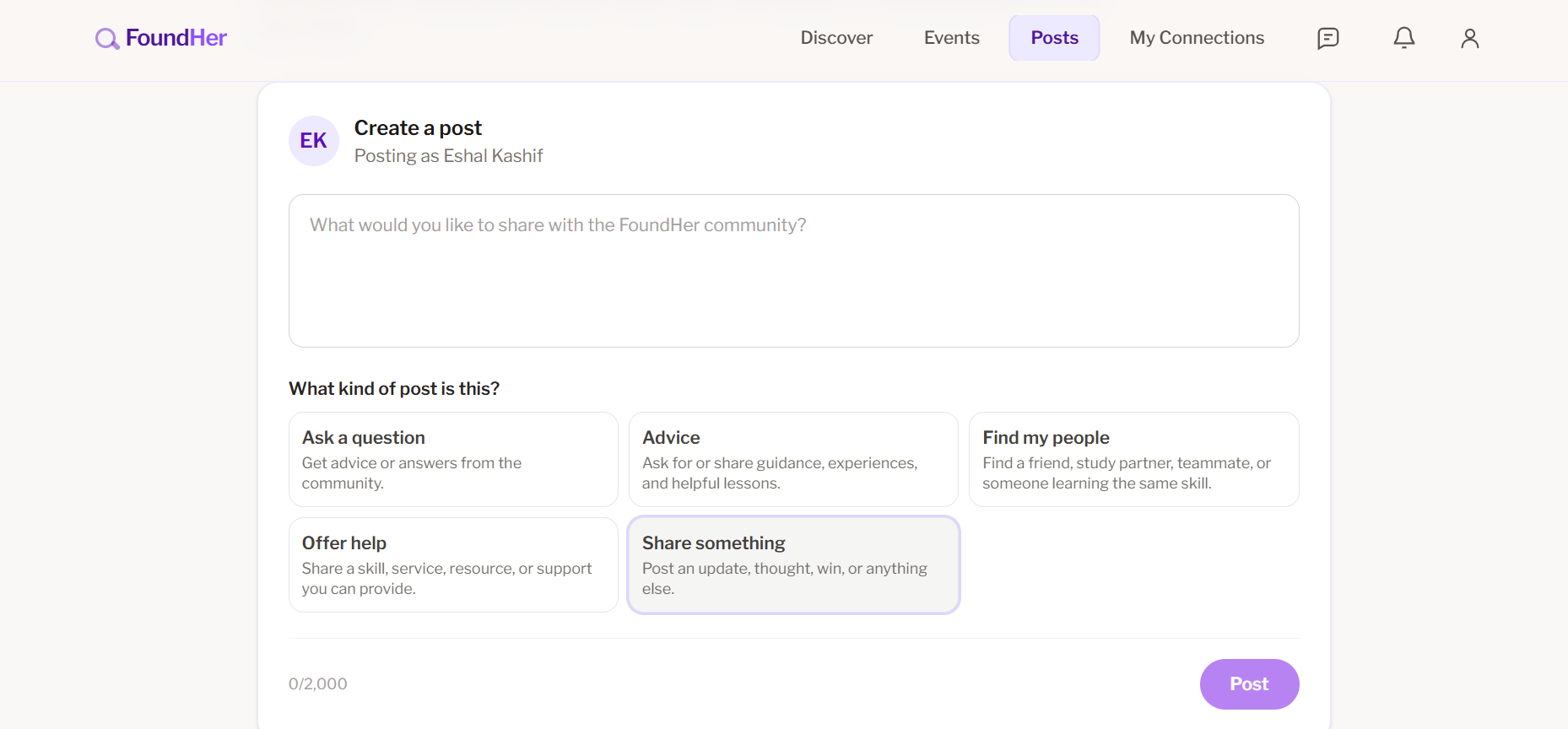Click the EK avatar circle
This screenshot has width=1568, height=729.
[314, 141]
